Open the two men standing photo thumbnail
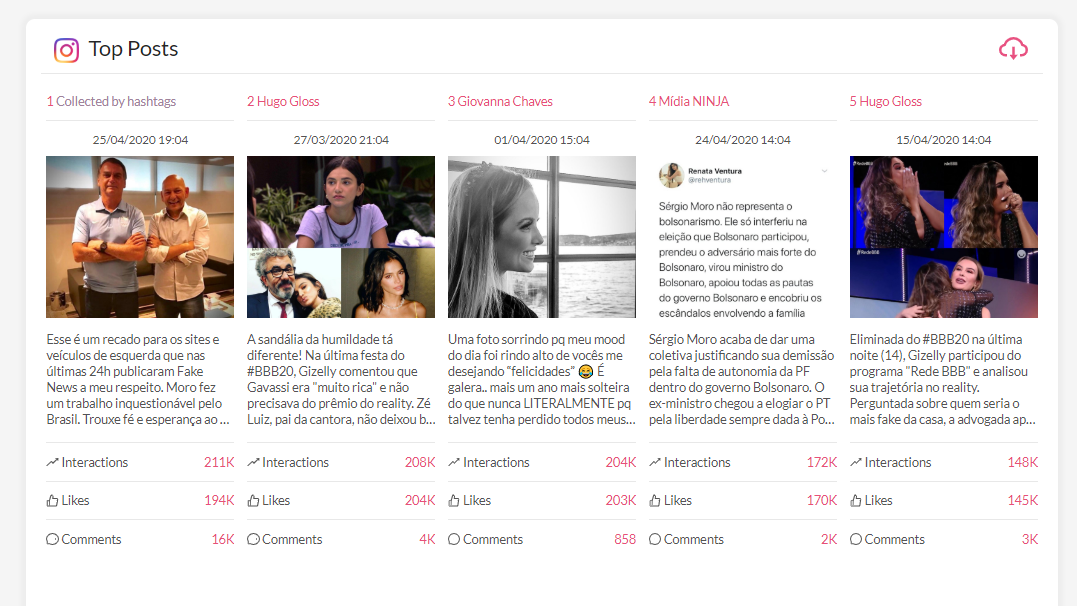The image size is (1077, 606). click(x=140, y=237)
